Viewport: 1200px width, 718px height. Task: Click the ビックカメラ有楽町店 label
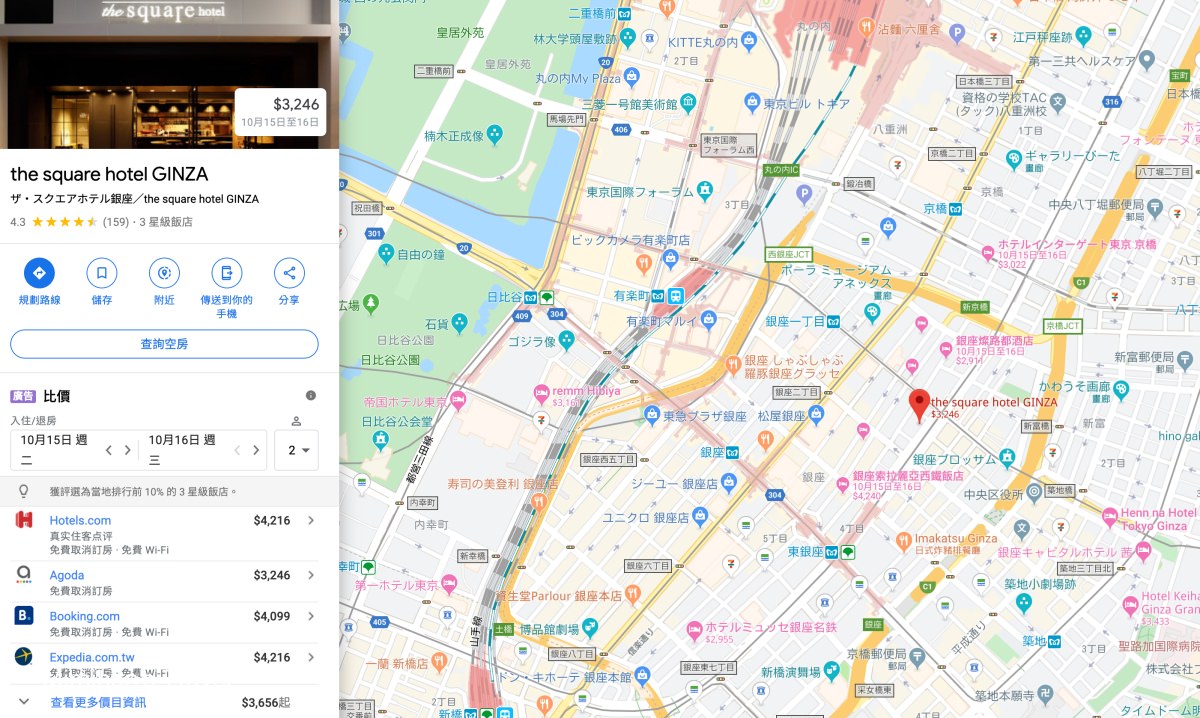pos(631,240)
